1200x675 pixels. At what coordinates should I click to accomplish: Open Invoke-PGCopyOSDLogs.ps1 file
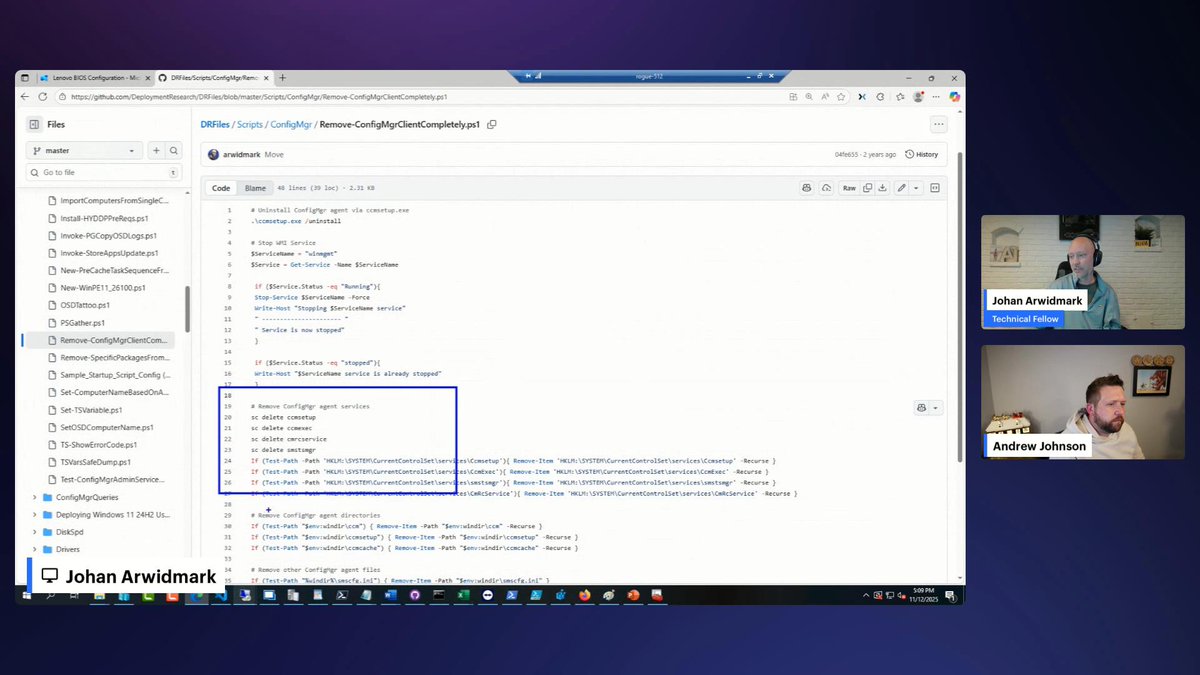point(109,235)
